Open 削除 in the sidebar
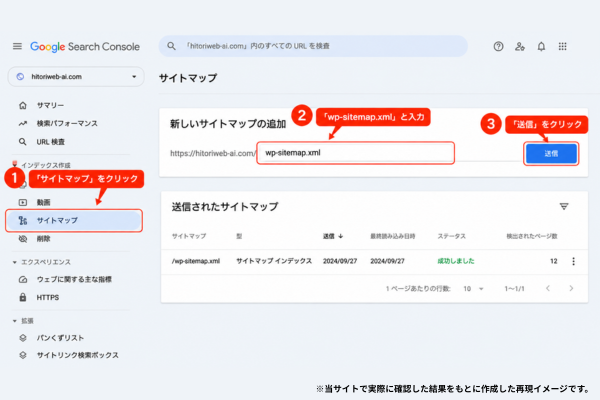 tap(43, 239)
